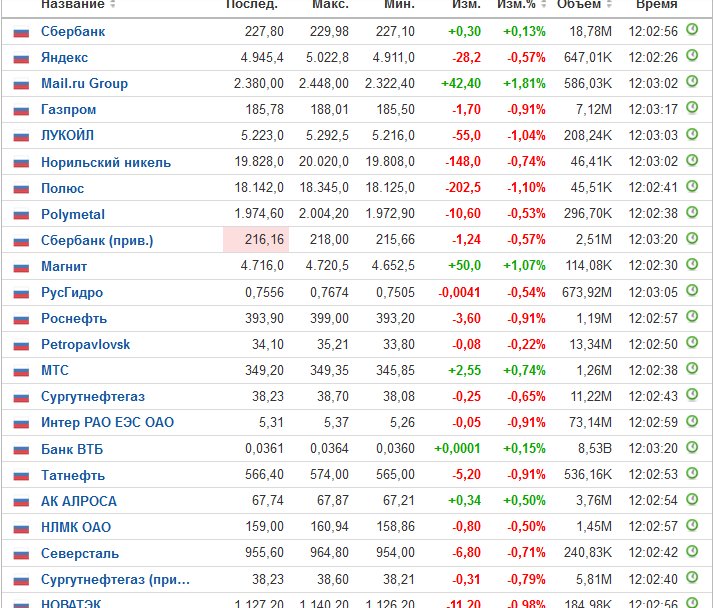Viewport: 714px width, 608px height.
Task: Open the Магнит stock link
Action: [x=64, y=266]
